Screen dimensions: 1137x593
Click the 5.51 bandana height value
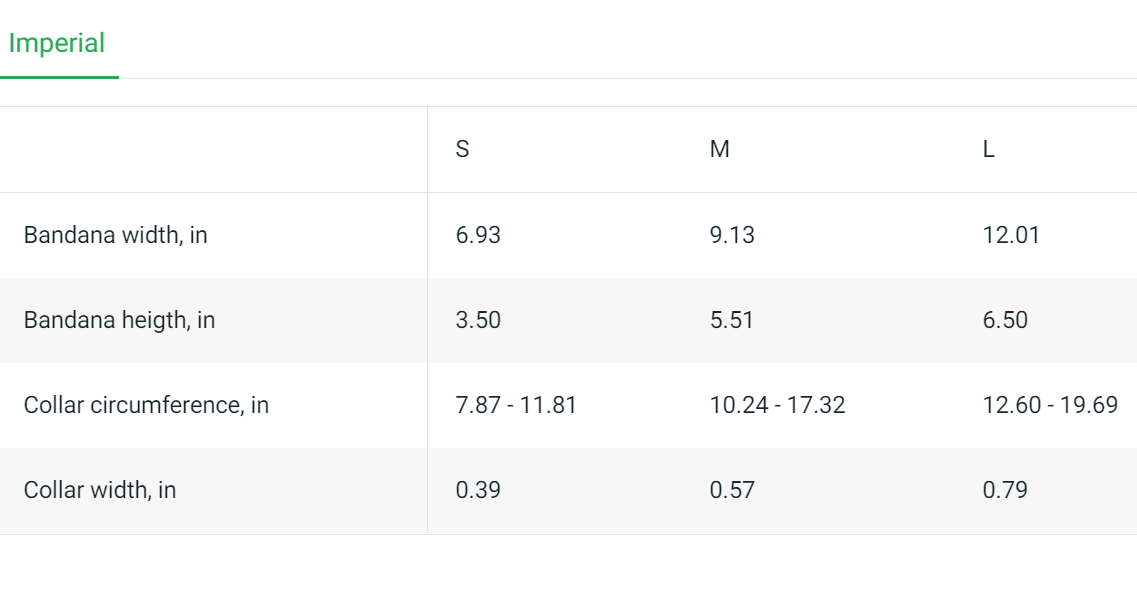click(x=732, y=321)
